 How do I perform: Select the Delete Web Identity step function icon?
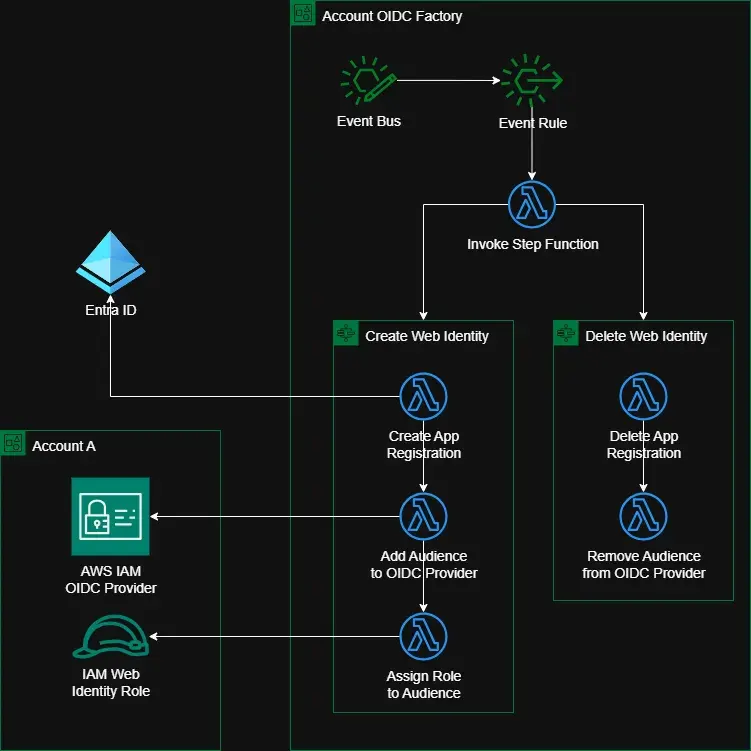(566, 333)
